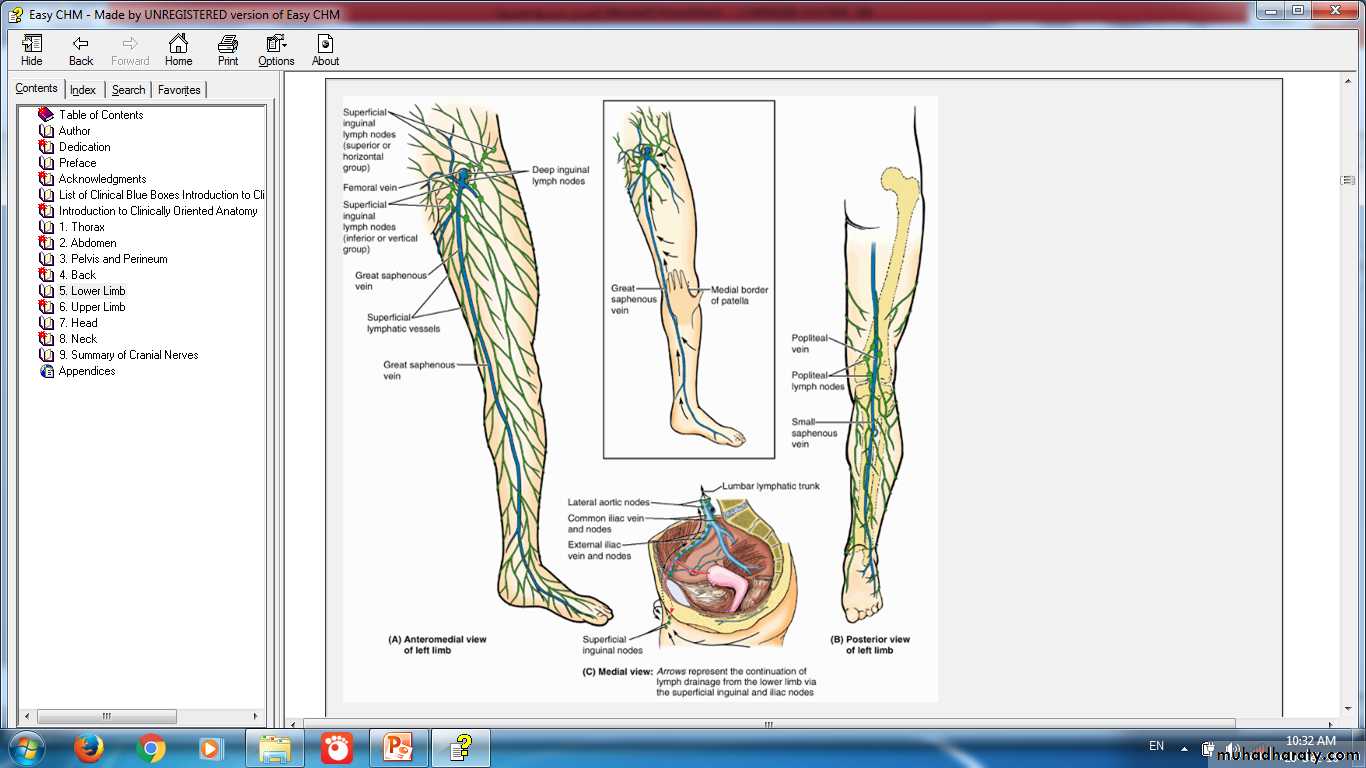Click the About icon
This screenshot has width=1366, height=768.
pyautogui.click(x=325, y=50)
